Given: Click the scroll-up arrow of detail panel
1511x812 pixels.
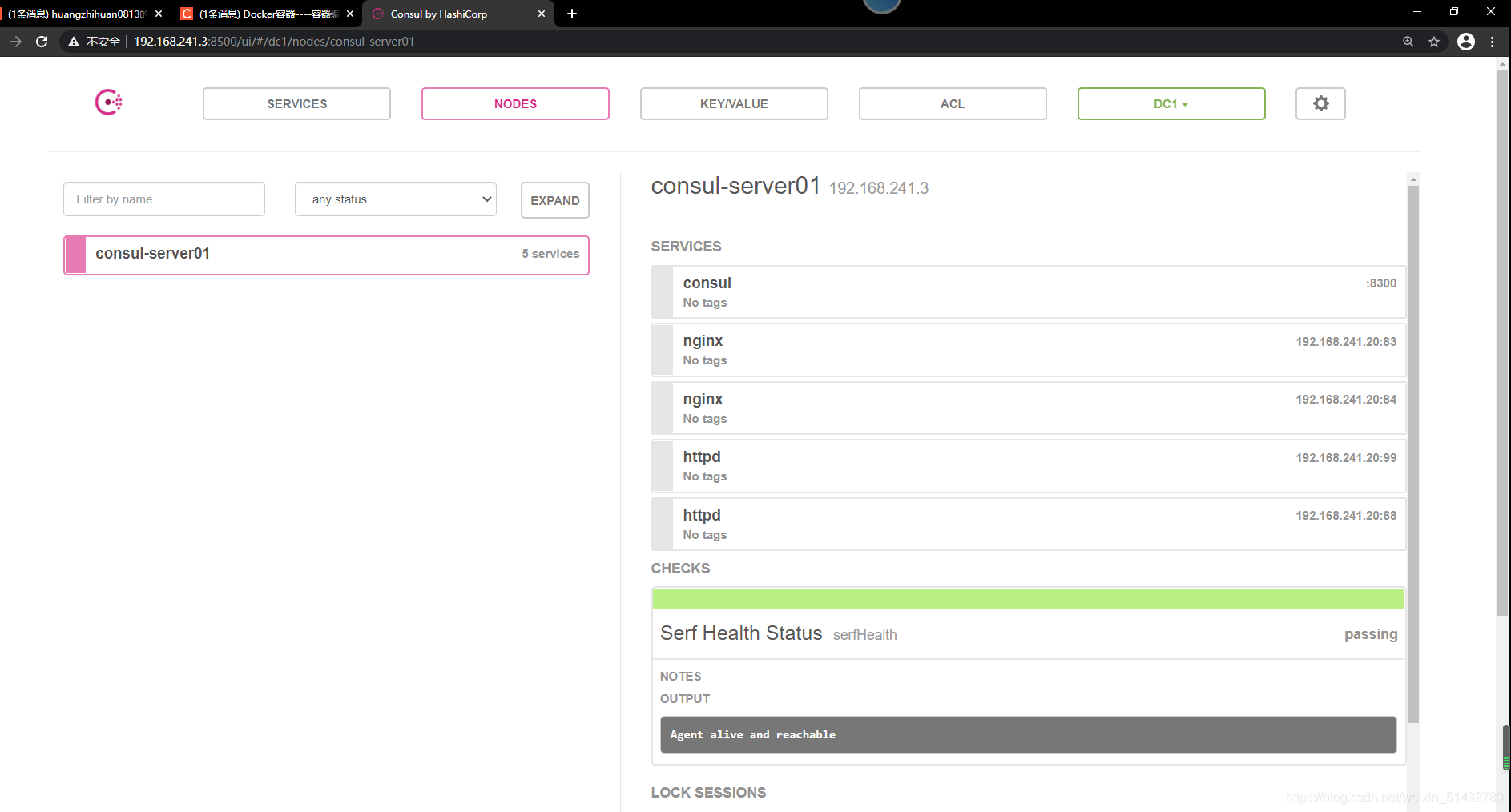Looking at the screenshot, I should tap(1413, 179).
